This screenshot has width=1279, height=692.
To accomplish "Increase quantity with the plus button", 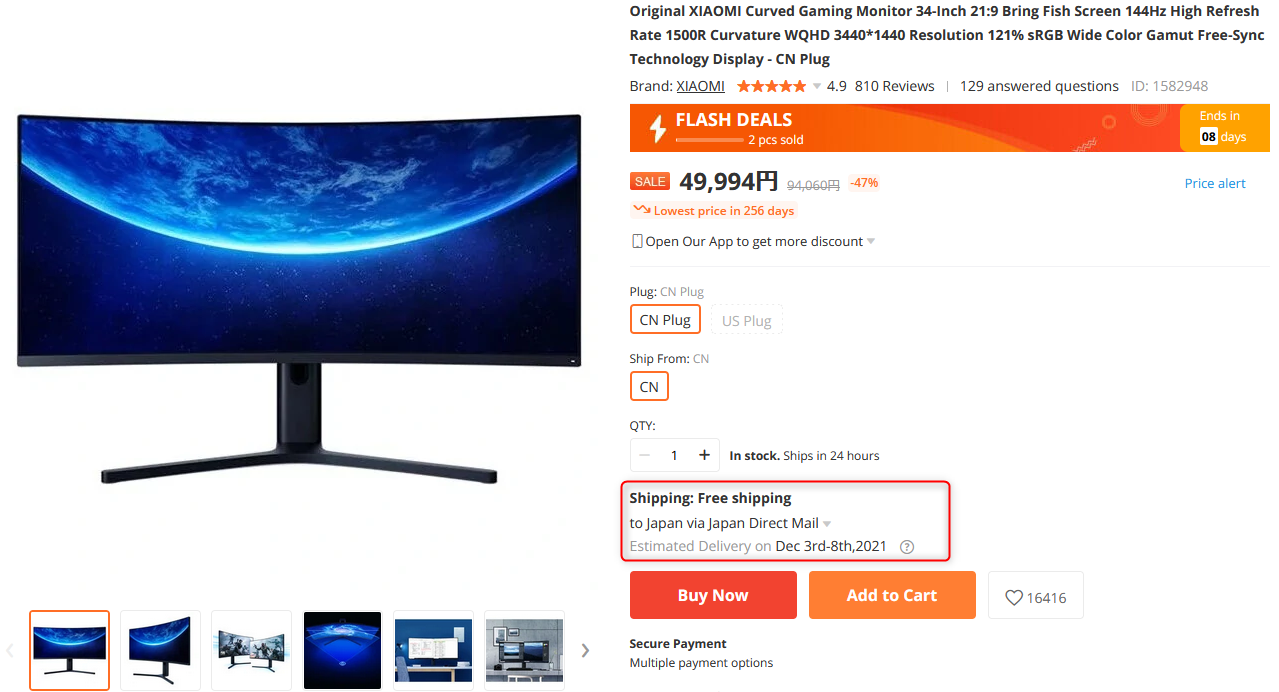I will click(704, 455).
